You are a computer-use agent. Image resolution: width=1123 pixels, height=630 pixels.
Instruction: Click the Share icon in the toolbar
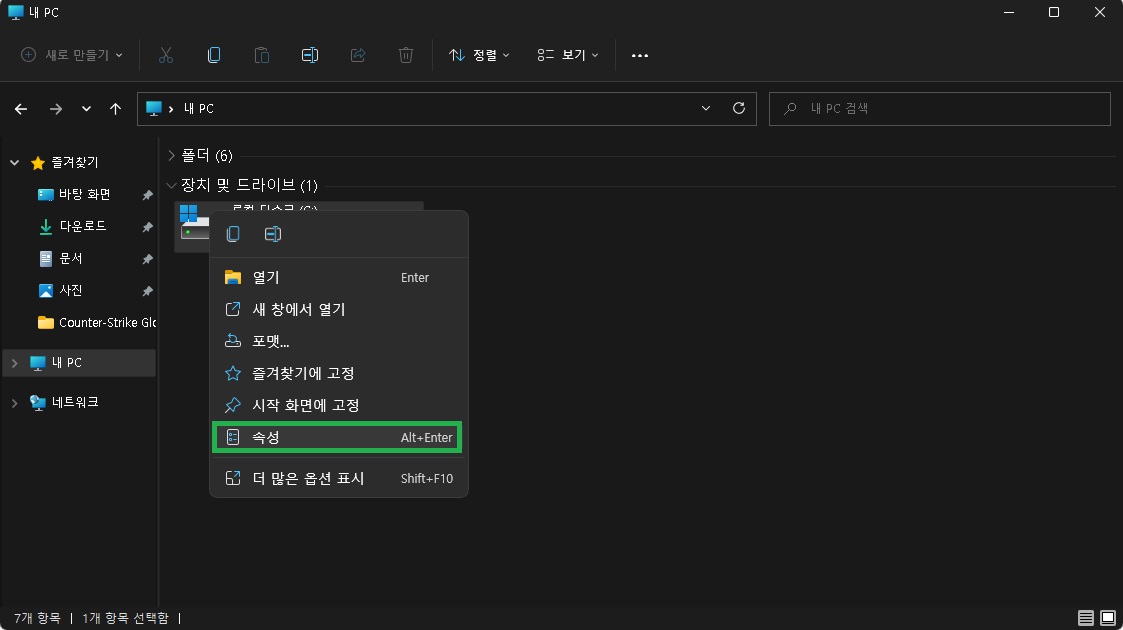[357, 55]
